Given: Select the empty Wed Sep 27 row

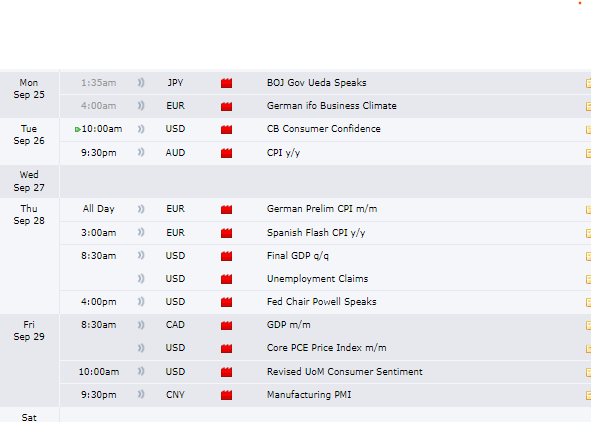Looking at the screenshot, I should point(325,182).
